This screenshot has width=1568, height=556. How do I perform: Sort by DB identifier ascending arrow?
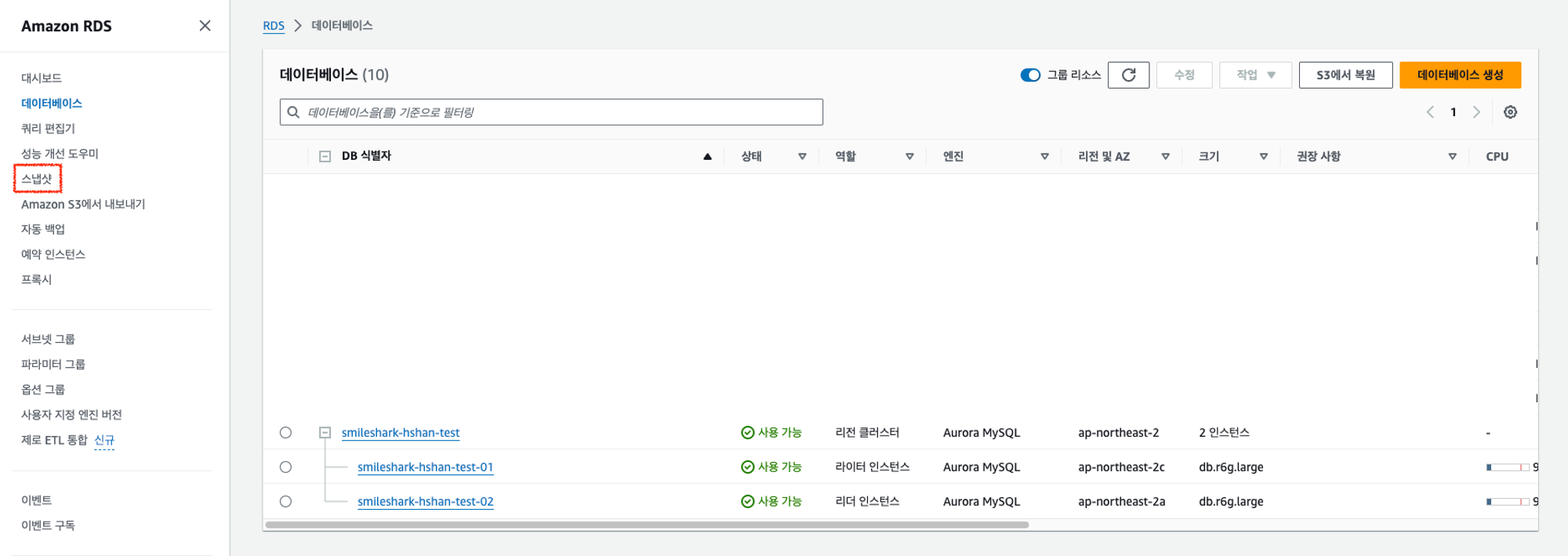(x=707, y=157)
